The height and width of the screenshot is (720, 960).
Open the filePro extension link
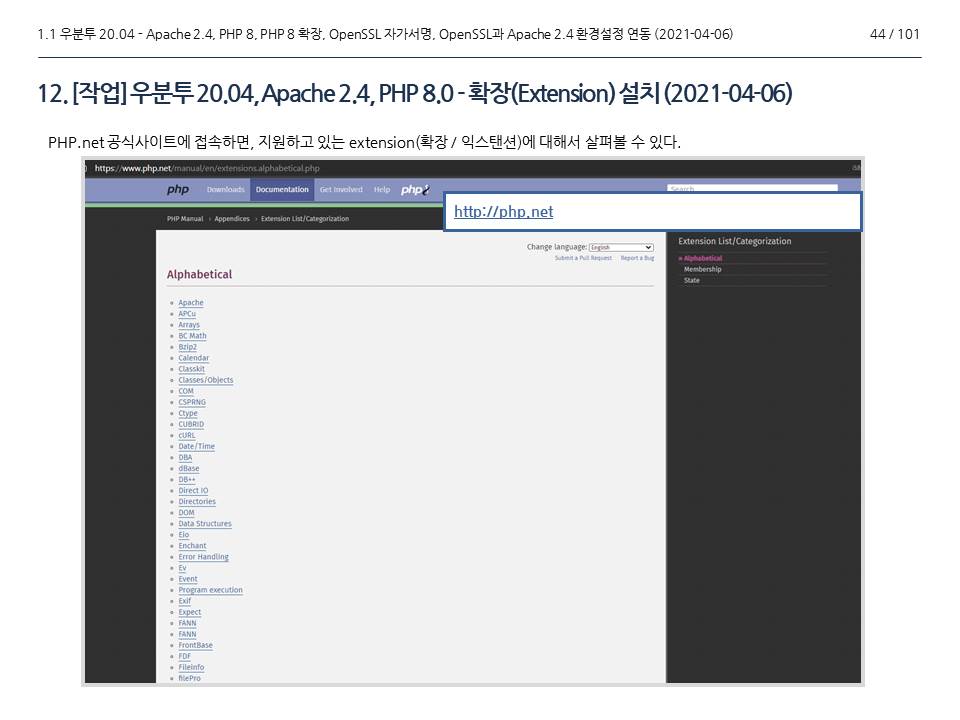(189, 678)
